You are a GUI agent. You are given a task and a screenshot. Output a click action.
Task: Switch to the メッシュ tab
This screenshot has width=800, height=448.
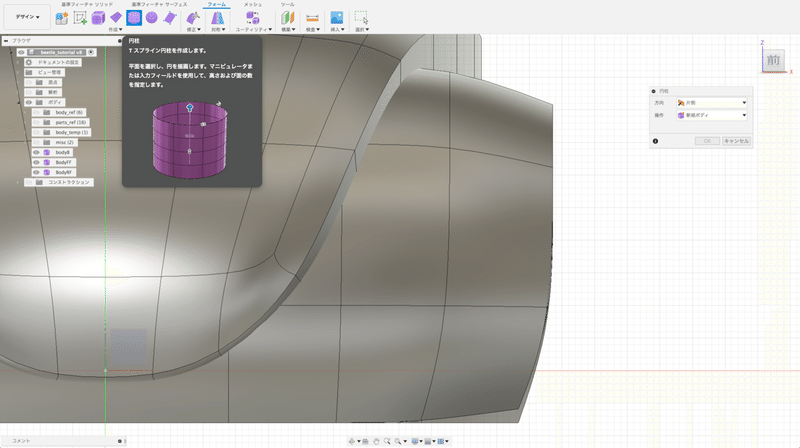tap(253, 4)
